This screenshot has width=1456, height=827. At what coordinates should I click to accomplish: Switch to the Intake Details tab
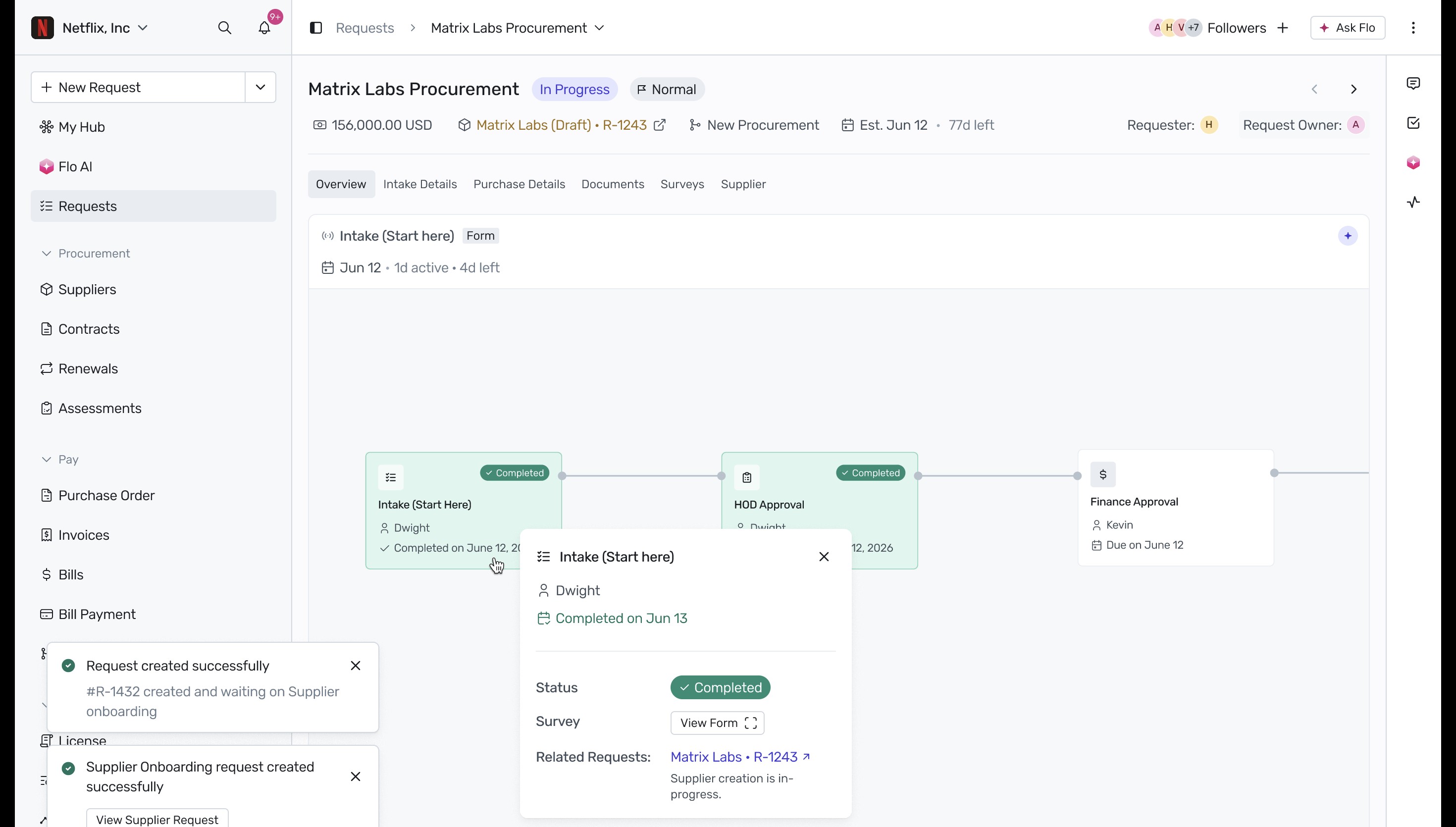point(419,184)
